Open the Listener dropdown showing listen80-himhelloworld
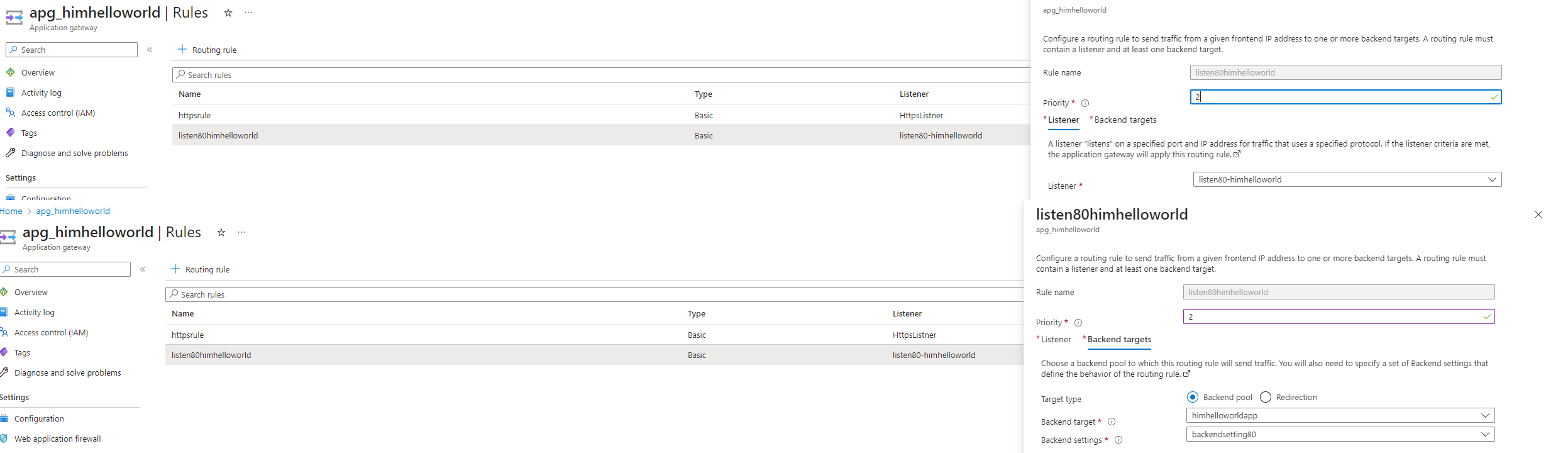Image resolution: width=1568 pixels, height=453 pixels. click(1347, 179)
